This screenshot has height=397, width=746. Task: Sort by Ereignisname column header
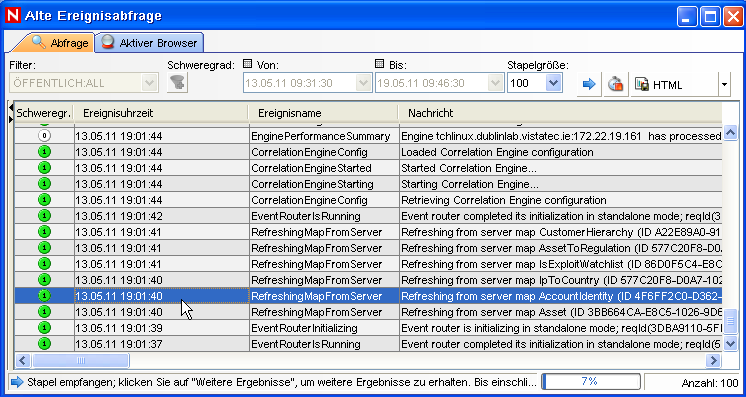(324, 113)
